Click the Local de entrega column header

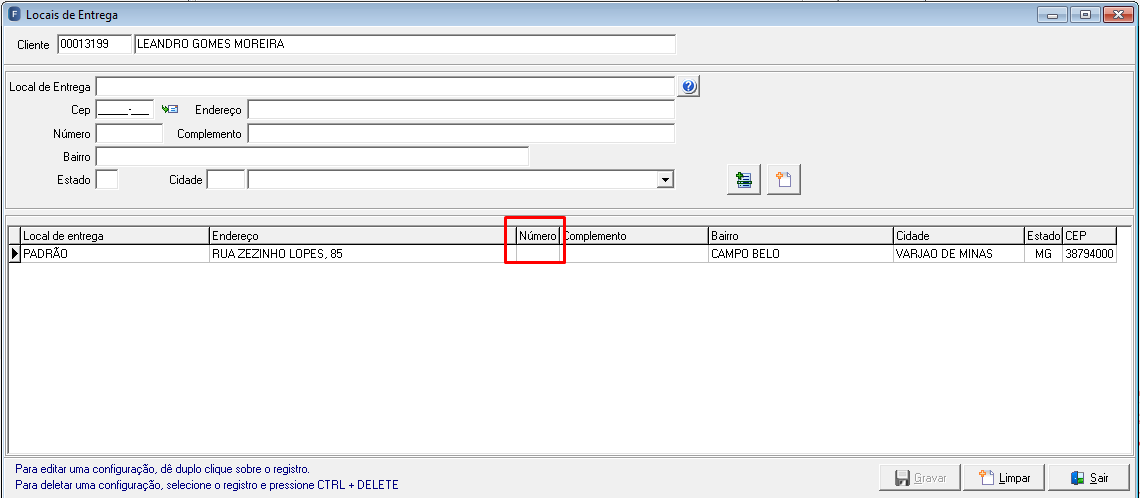[115, 236]
